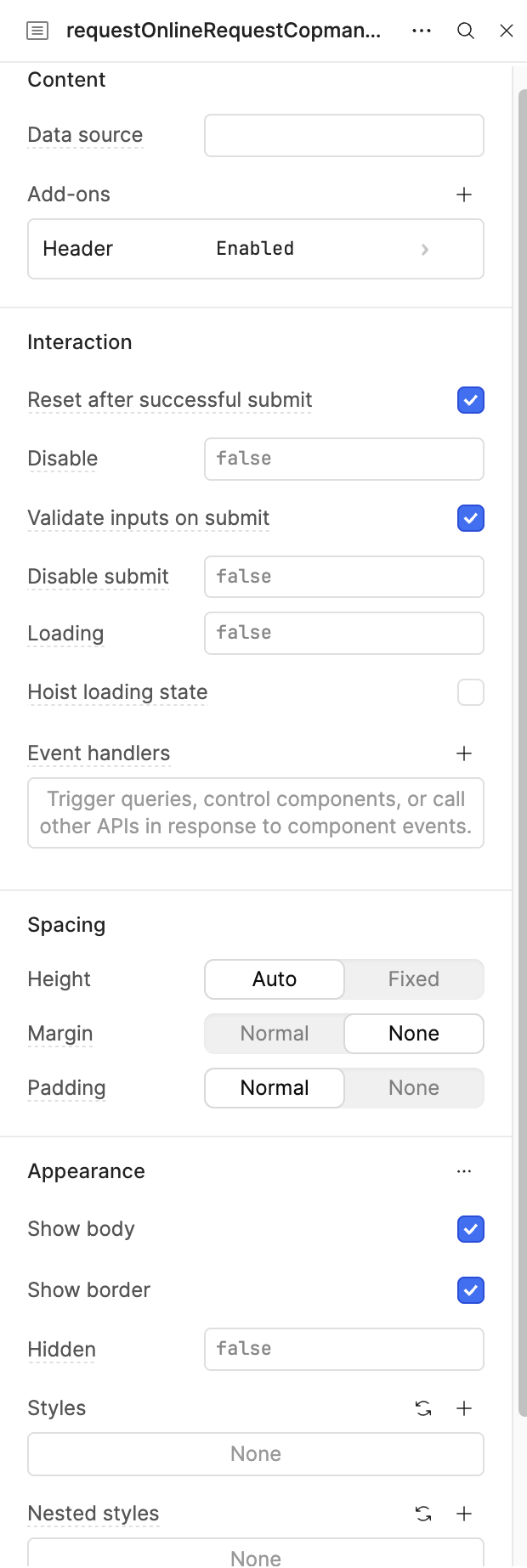Toggle Validate inputs on submit checkbox
Screen dimensions: 527x1568
pyautogui.click(x=471, y=518)
